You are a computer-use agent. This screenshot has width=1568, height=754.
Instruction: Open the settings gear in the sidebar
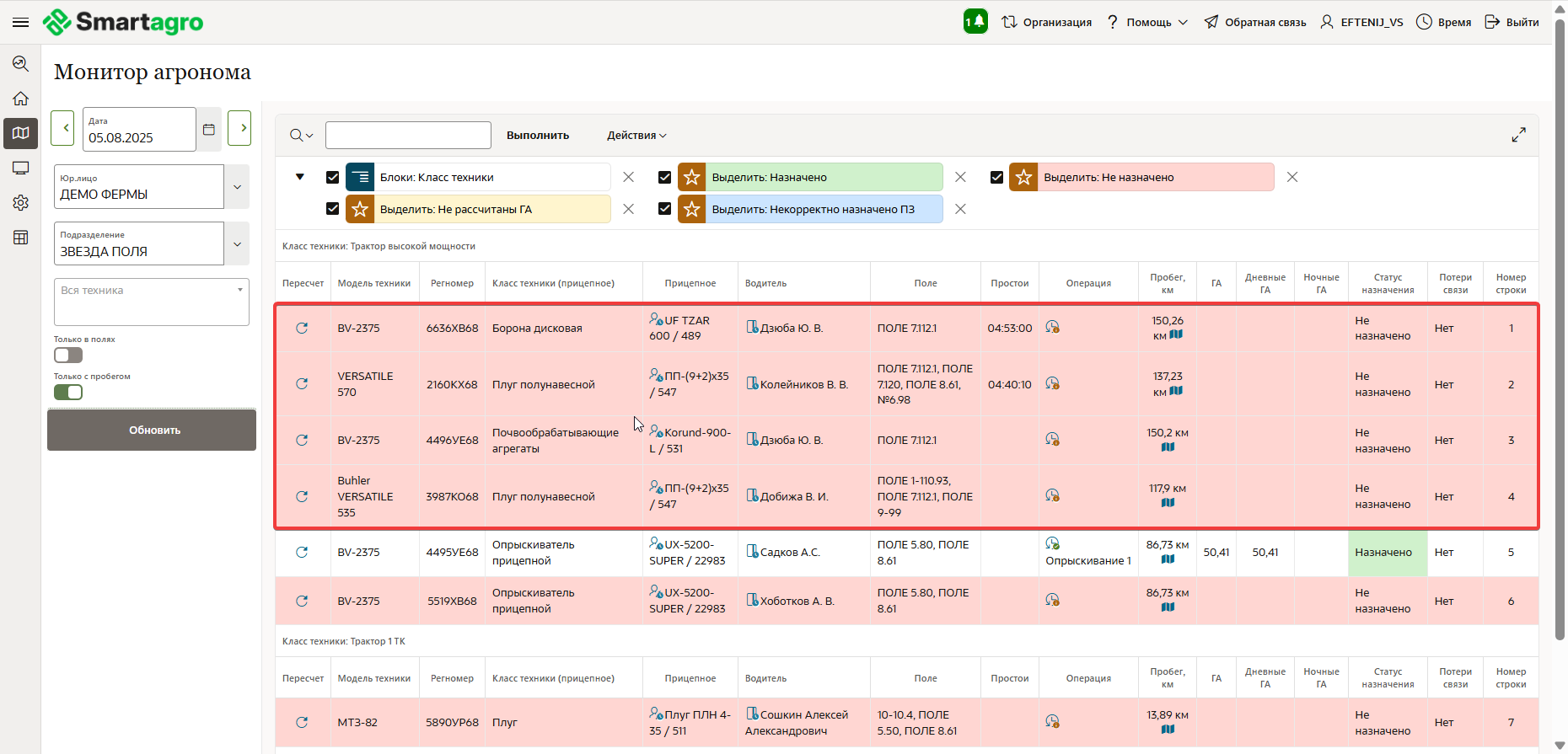click(21, 203)
